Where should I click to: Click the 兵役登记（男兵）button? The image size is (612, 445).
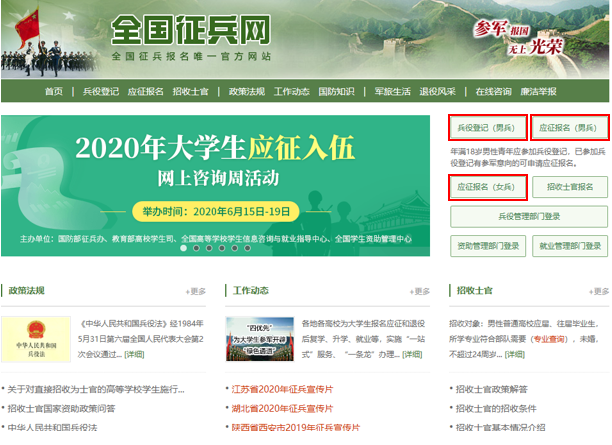(487, 128)
